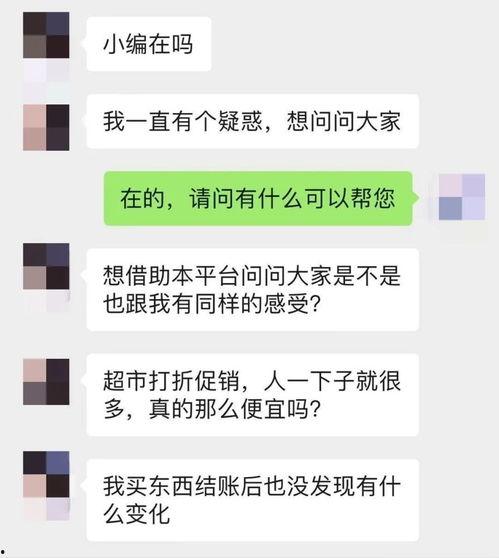Select the green '在的，请问有什么可以帮您' reply

pos(258,198)
